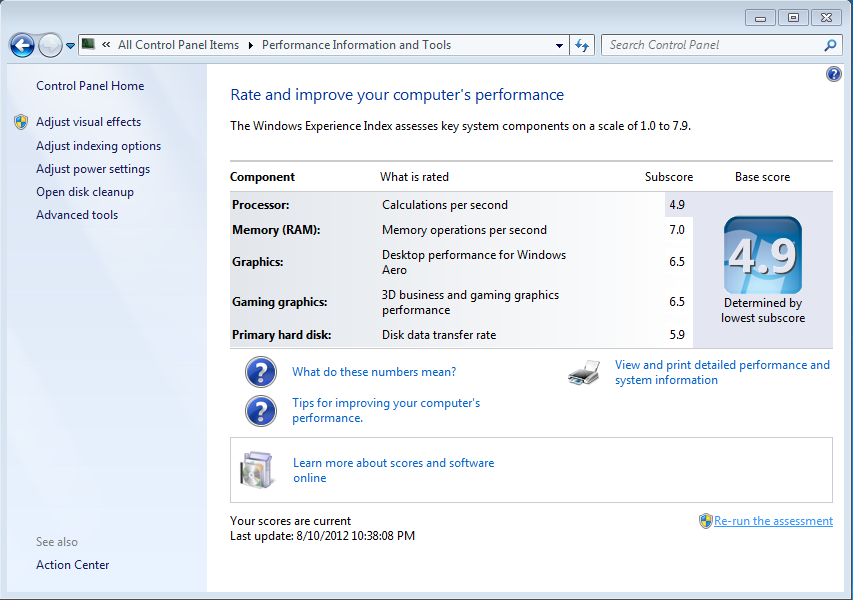Viewport: 853px width, 600px height.
Task: Launch Open disk cleanup
Action: click(x=85, y=192)
